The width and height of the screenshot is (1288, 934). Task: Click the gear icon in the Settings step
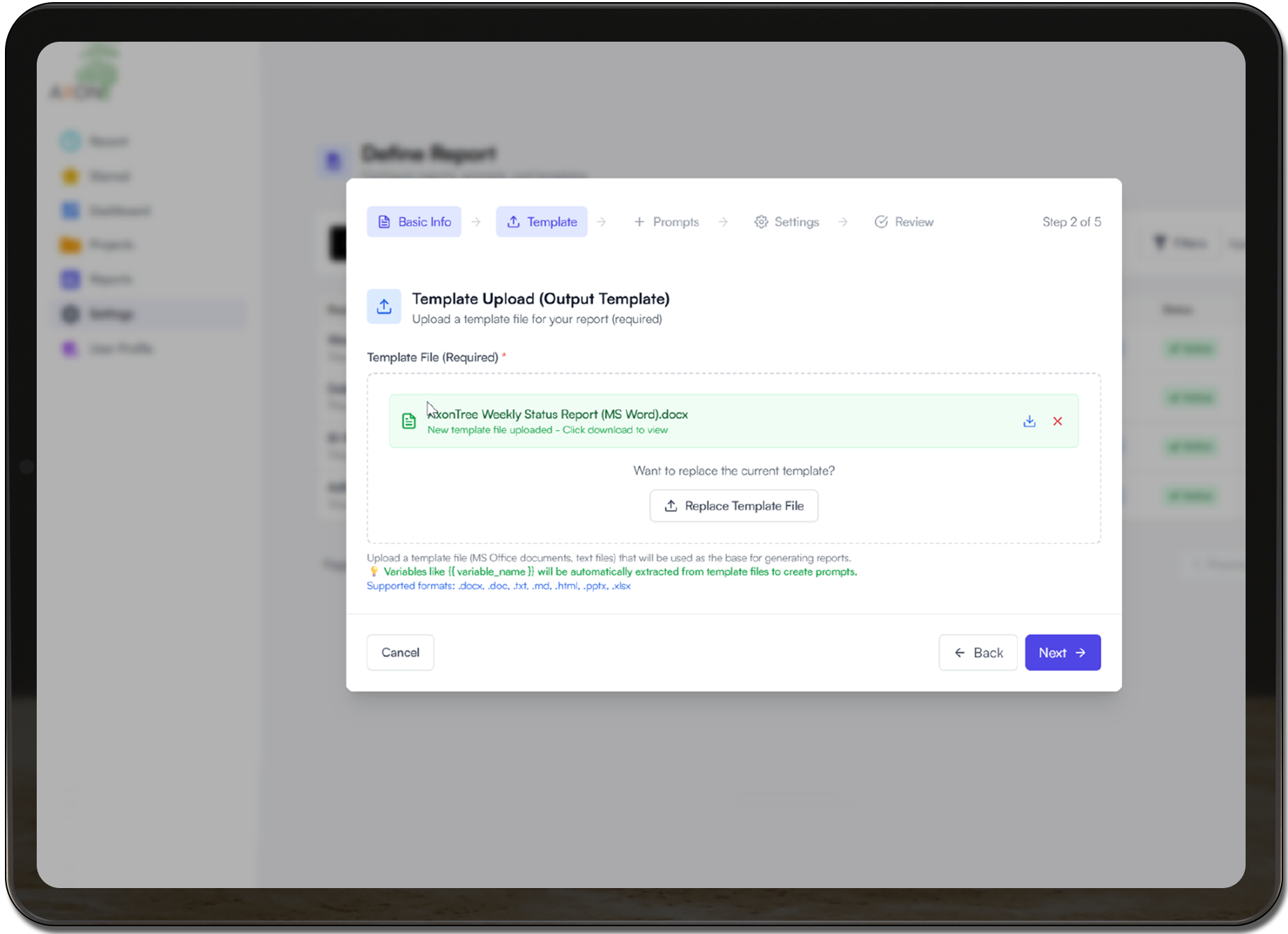[761, 222]
